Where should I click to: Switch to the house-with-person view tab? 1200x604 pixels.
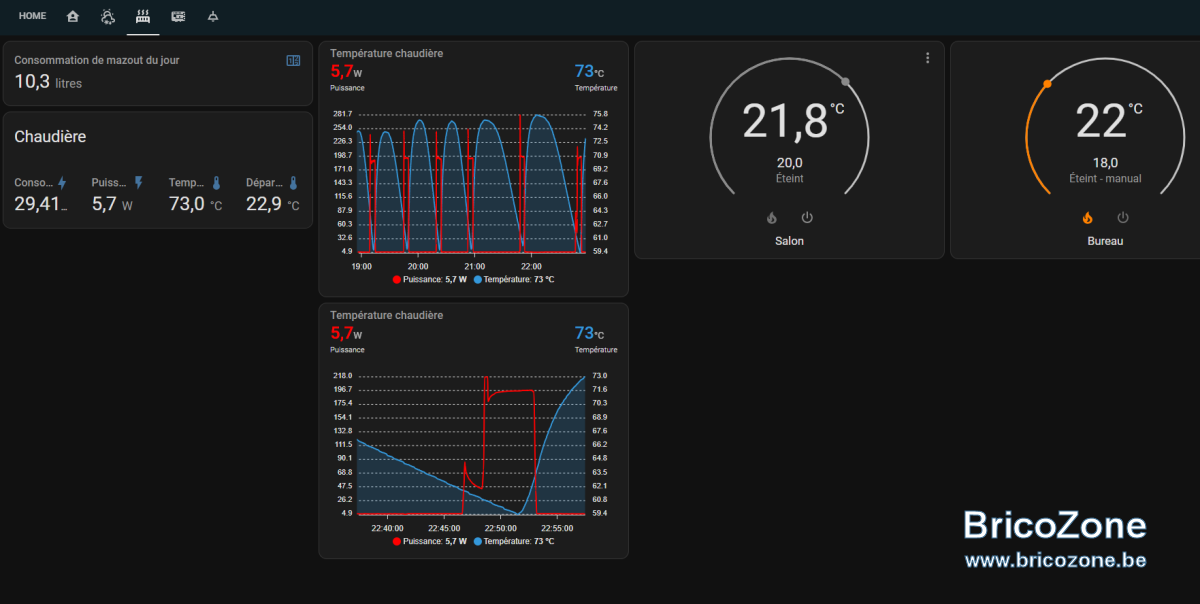coord(72,16)
